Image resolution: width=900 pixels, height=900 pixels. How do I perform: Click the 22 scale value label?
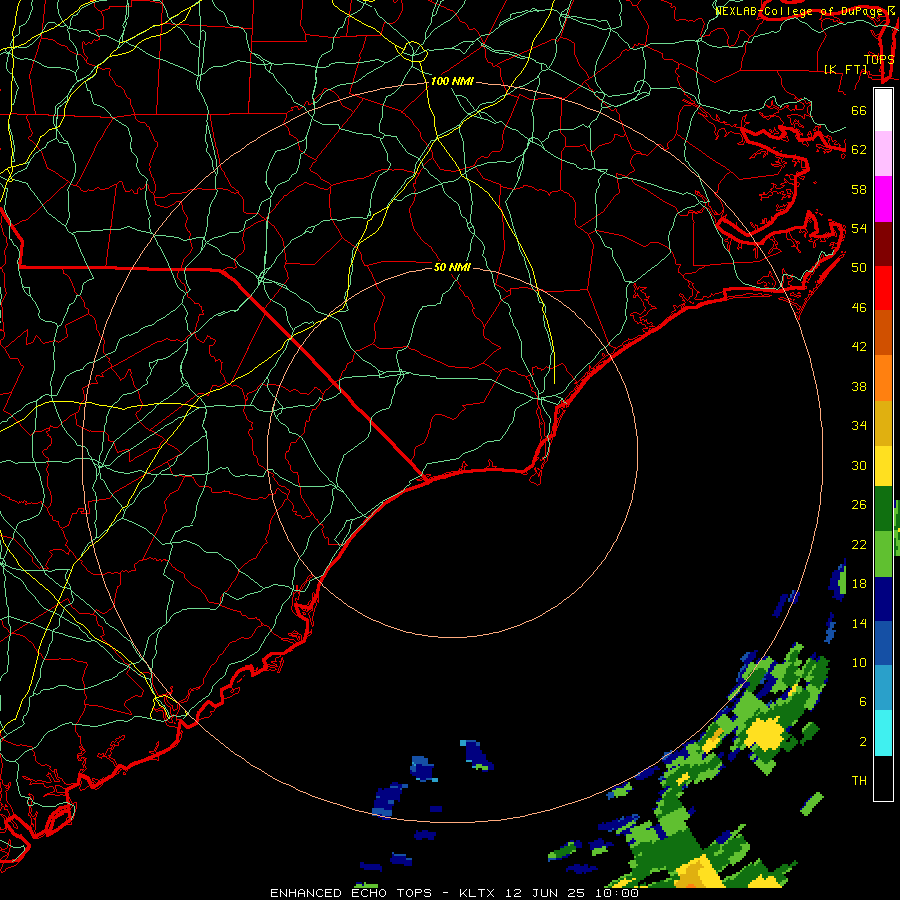click(x=859, y=544)
